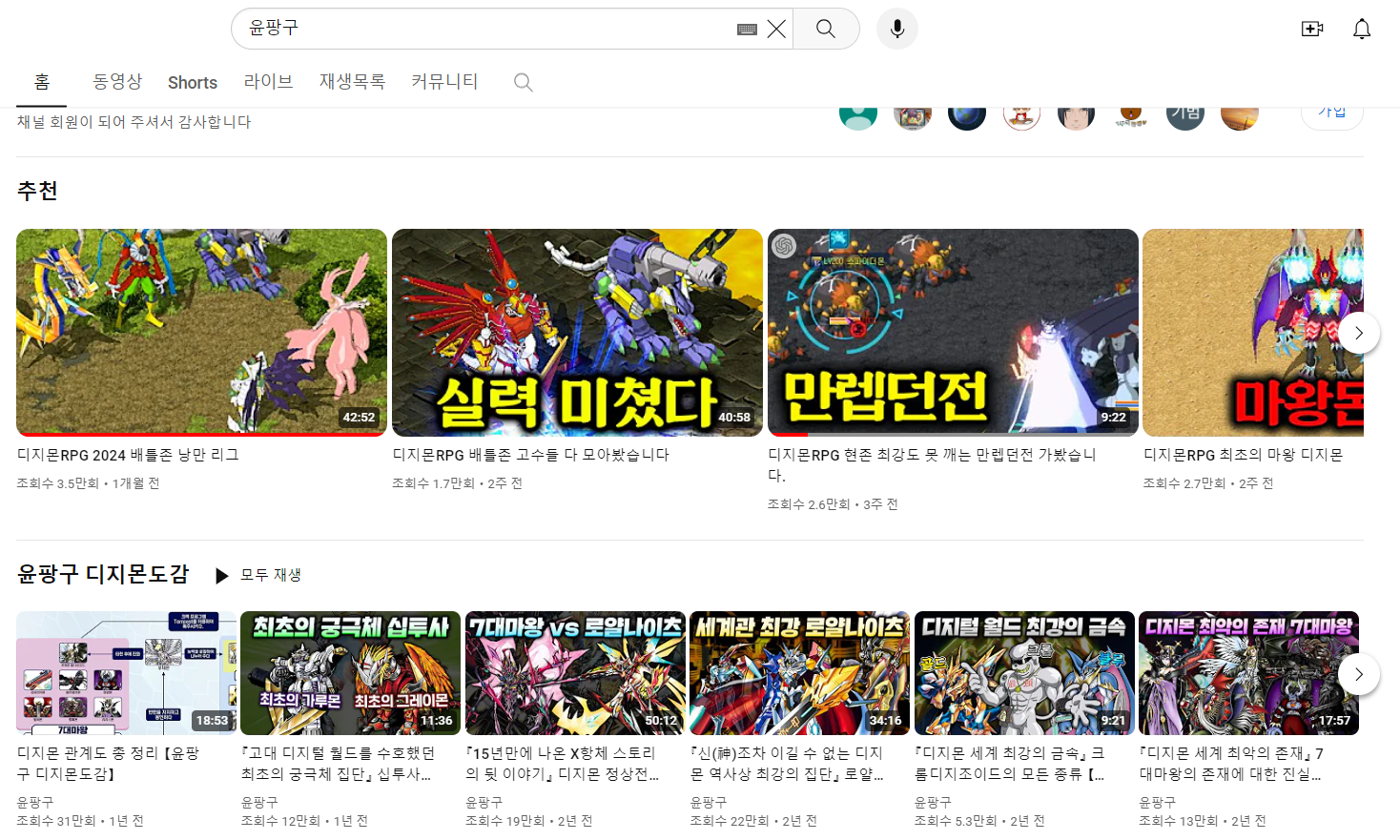The width and height of the screenshot is (1400, 840).
Task: Click the text 조회수 12만회 • 1년 전
Action: point(305,821)
